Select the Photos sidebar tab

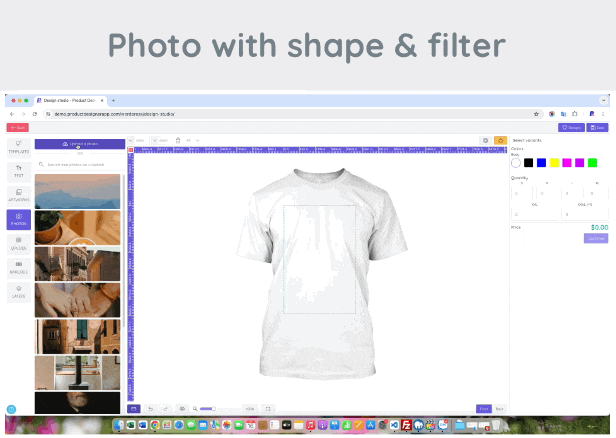(19, 218)
